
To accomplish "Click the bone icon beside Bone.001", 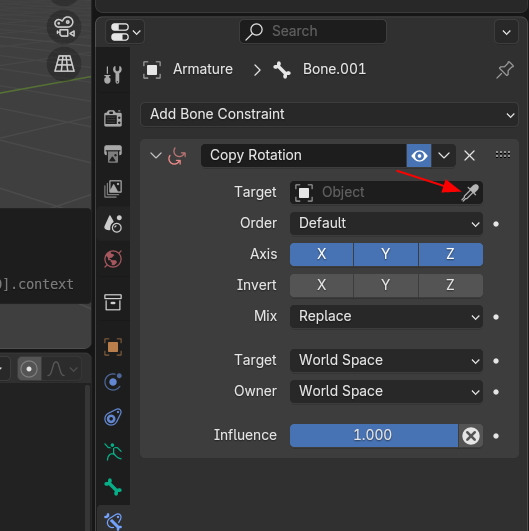I will point(282,70).
